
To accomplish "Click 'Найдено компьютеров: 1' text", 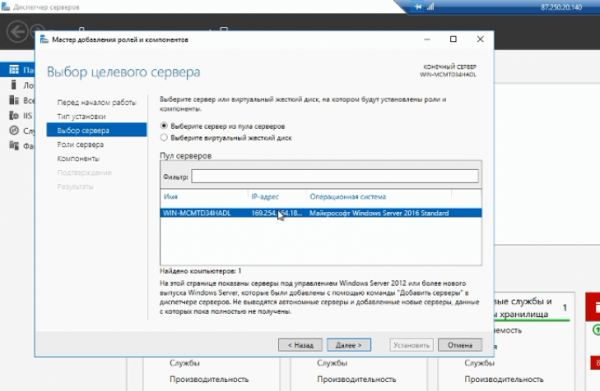I will click(201, 271).
